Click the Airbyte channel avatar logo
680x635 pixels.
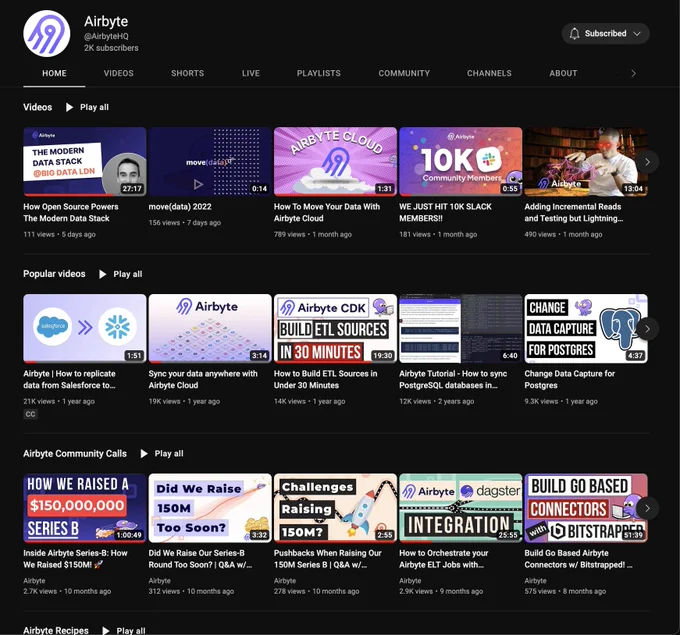47,34
